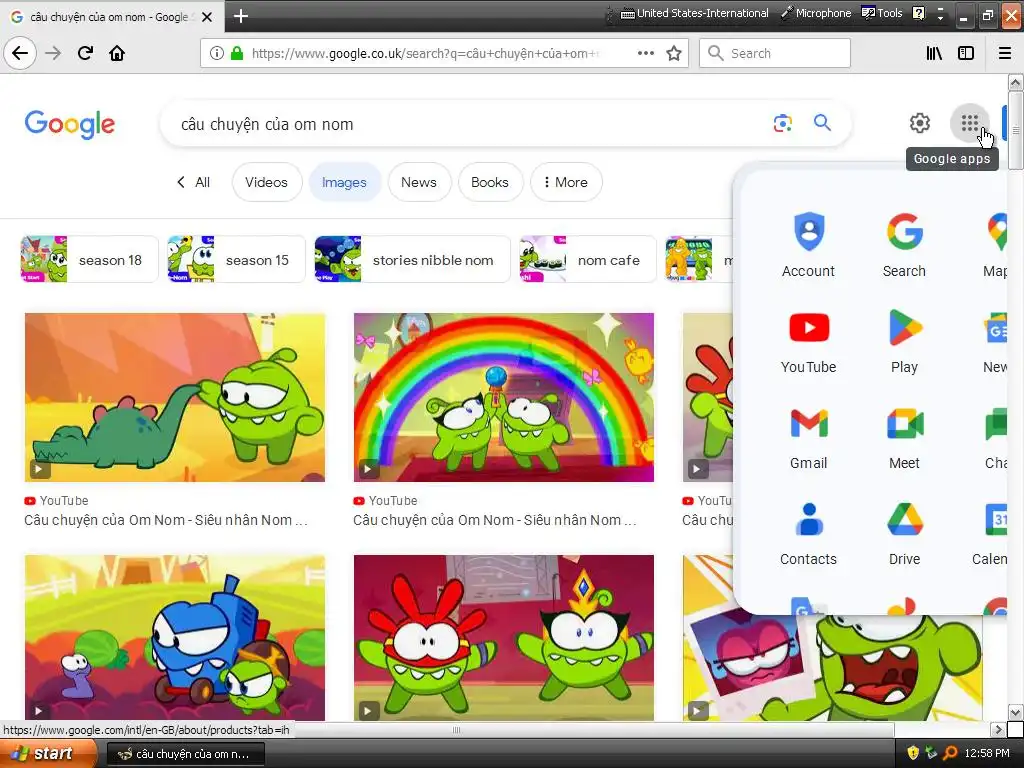Screen dimensions: 1024x768
Task: Switch to Books results tab
Action: [490, 182]
